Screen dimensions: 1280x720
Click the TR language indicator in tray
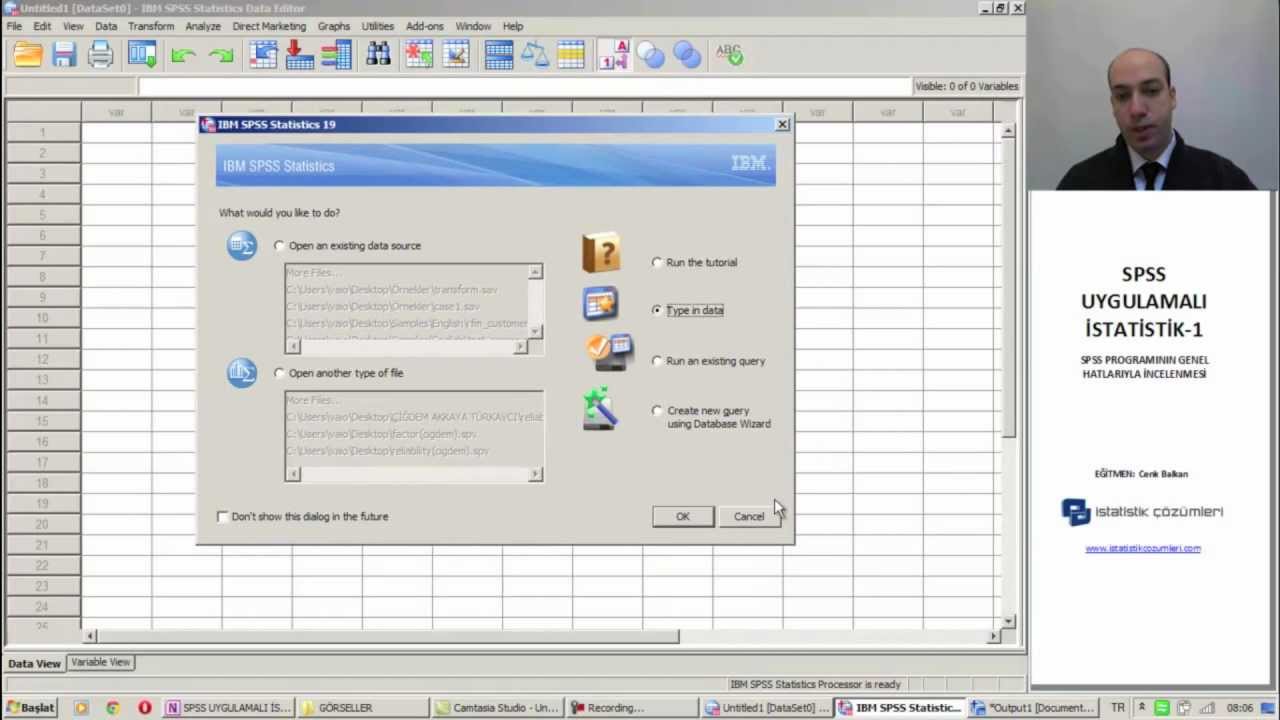pyautogui.click(x=1117, y=707)
